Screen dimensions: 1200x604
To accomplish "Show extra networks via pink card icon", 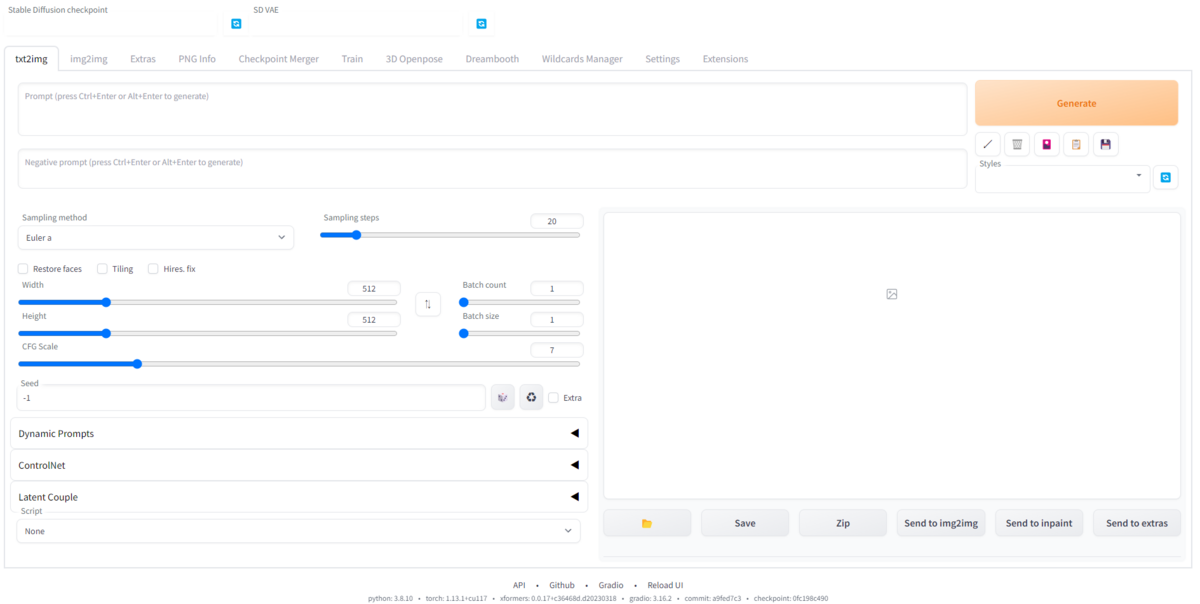I will click(x=1047, y=144).
